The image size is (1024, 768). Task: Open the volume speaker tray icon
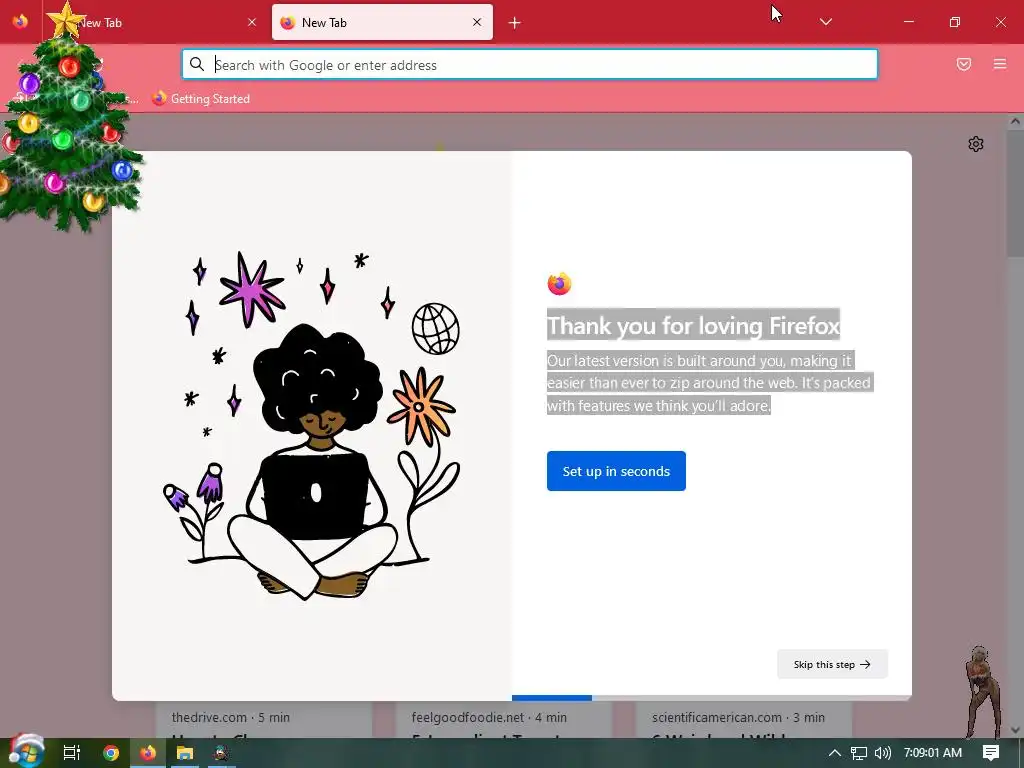click(x=882, y=753)
